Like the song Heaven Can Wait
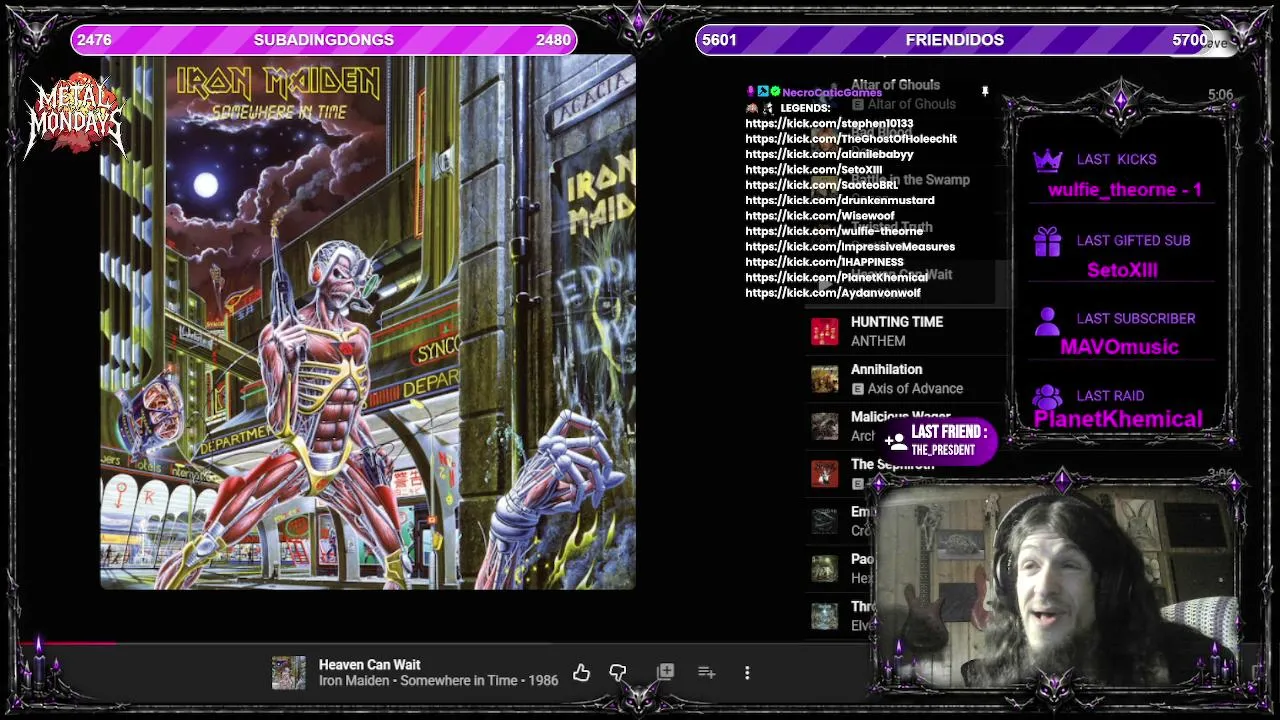 [x=581, y=673]
